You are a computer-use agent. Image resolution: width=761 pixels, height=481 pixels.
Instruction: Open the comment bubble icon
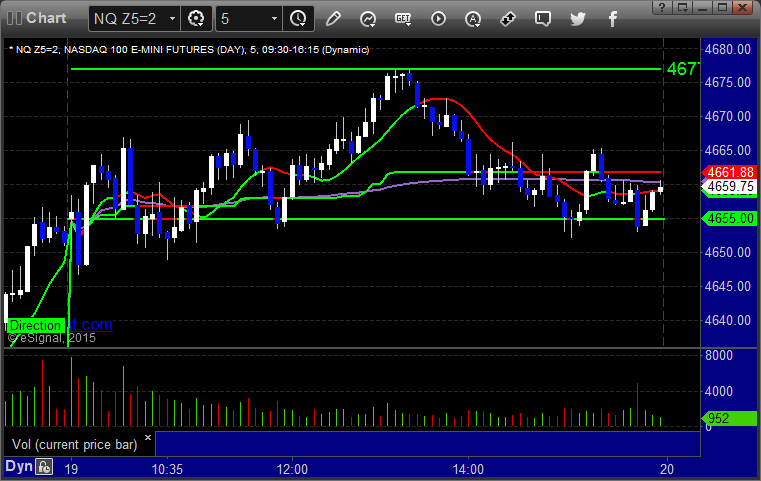click(543, 19)
